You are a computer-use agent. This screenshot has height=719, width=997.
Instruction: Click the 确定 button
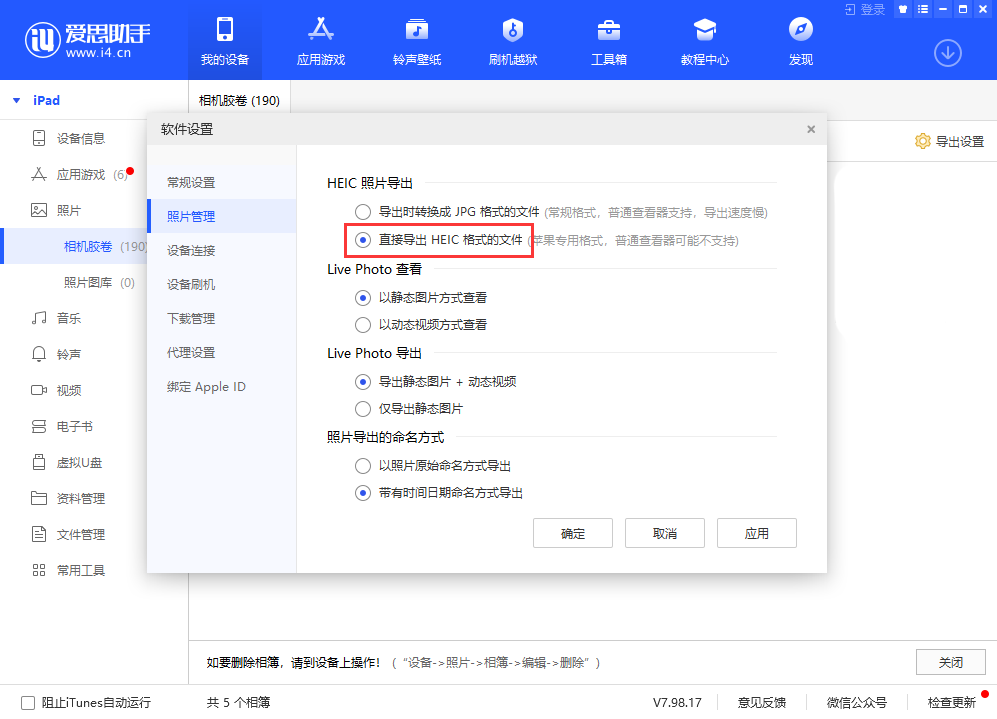pos(572,533)
